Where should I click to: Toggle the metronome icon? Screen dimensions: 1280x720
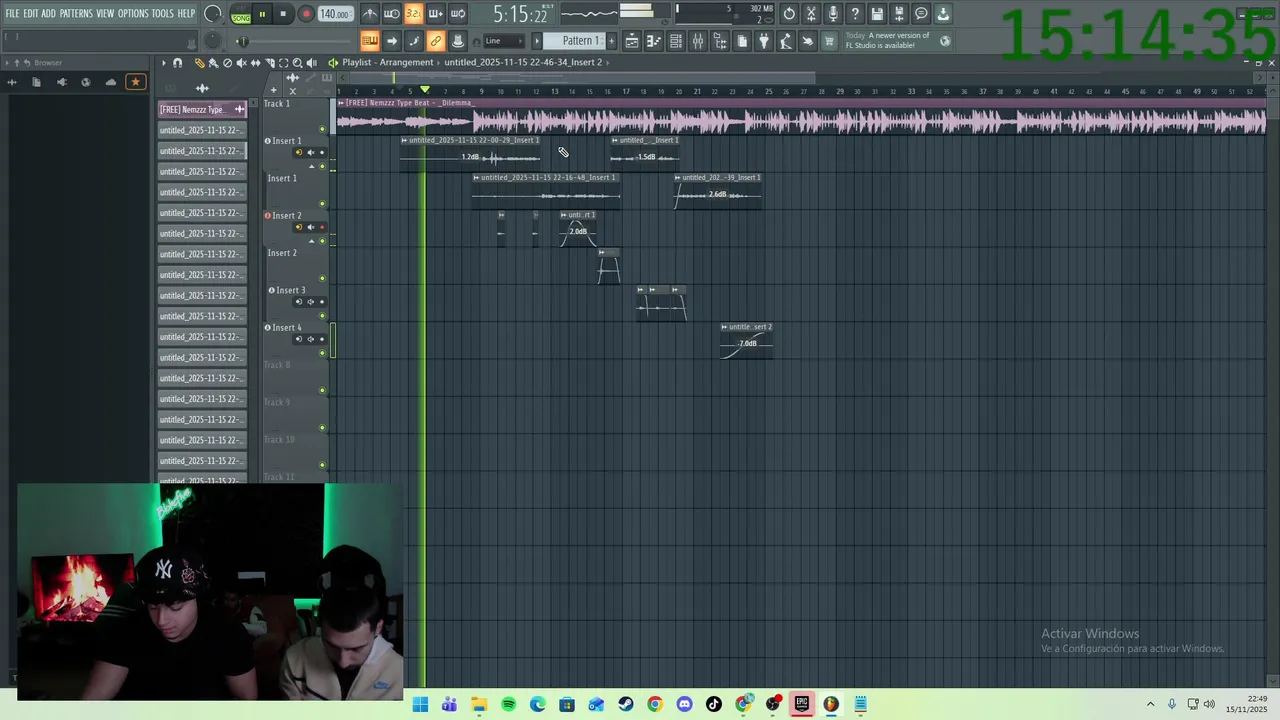point(370,14)
